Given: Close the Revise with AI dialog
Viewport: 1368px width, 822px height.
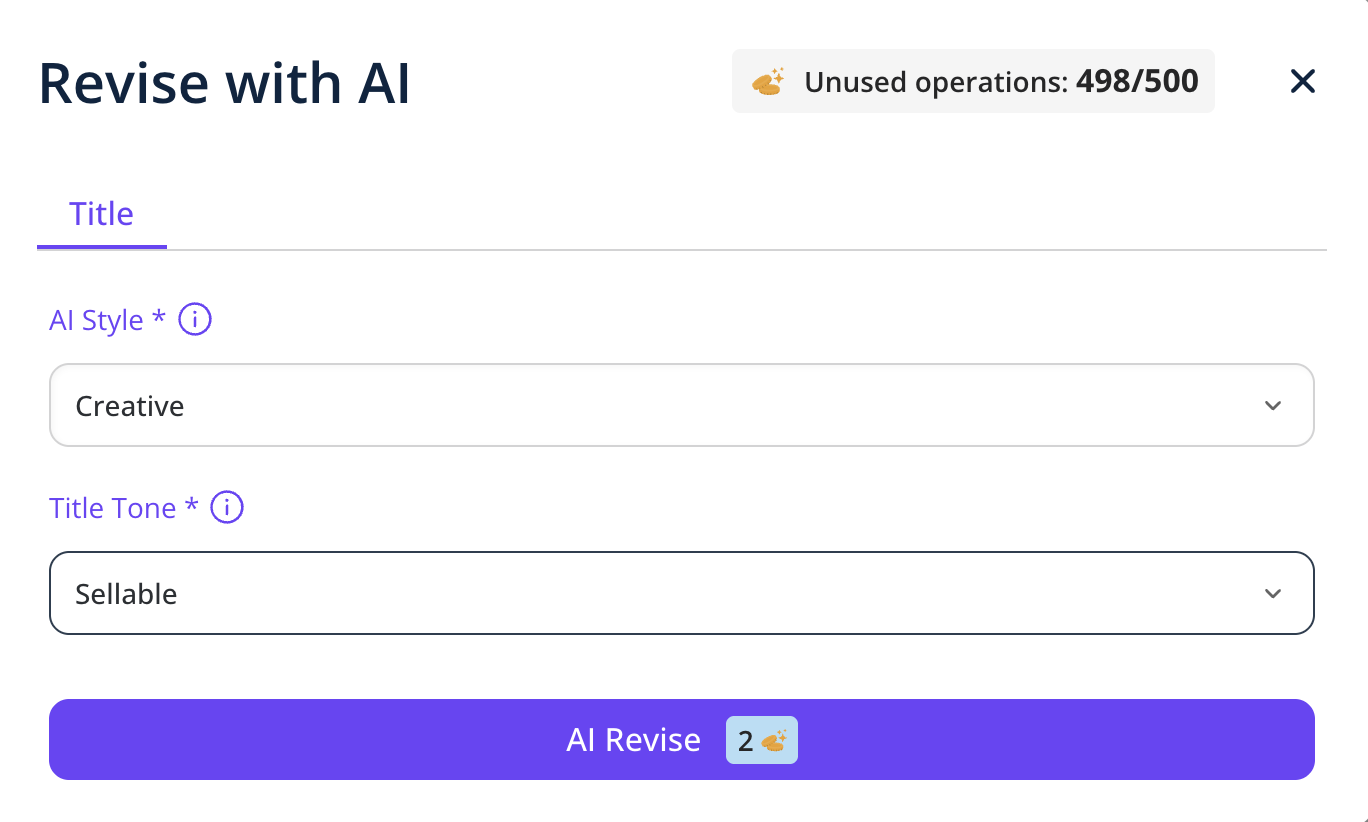Looking at the screenshot, I should pos(1302,81).
